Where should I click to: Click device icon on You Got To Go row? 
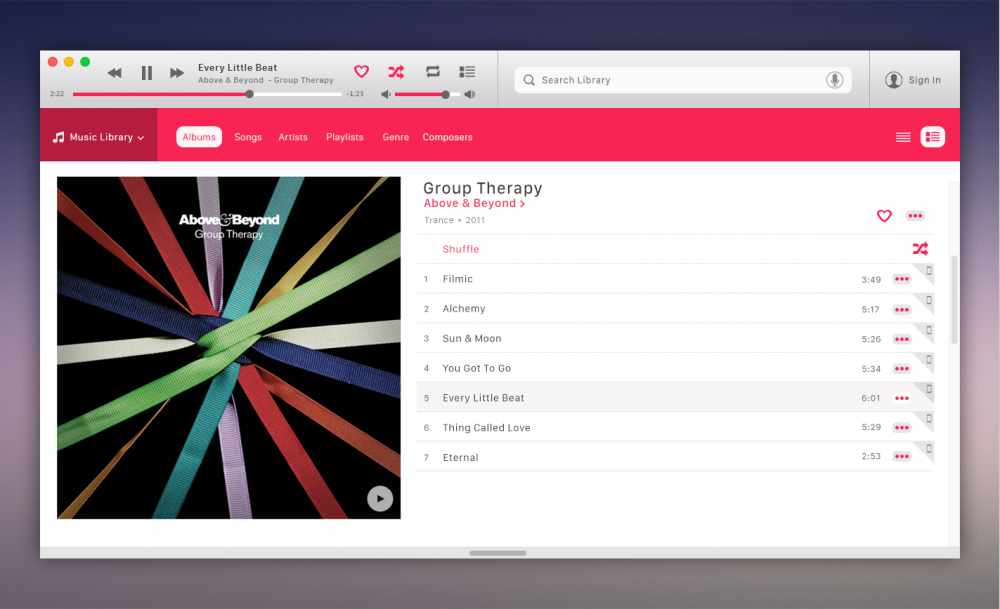click(929, 360)
